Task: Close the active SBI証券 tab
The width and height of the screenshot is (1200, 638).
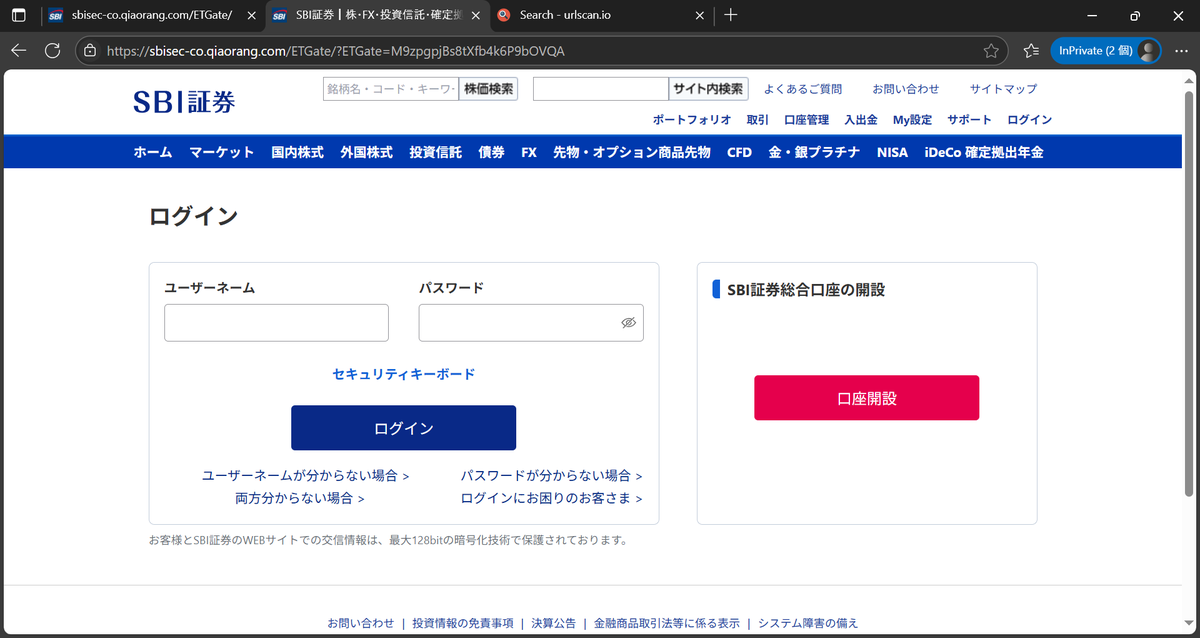Action: [x=474, y=15]
